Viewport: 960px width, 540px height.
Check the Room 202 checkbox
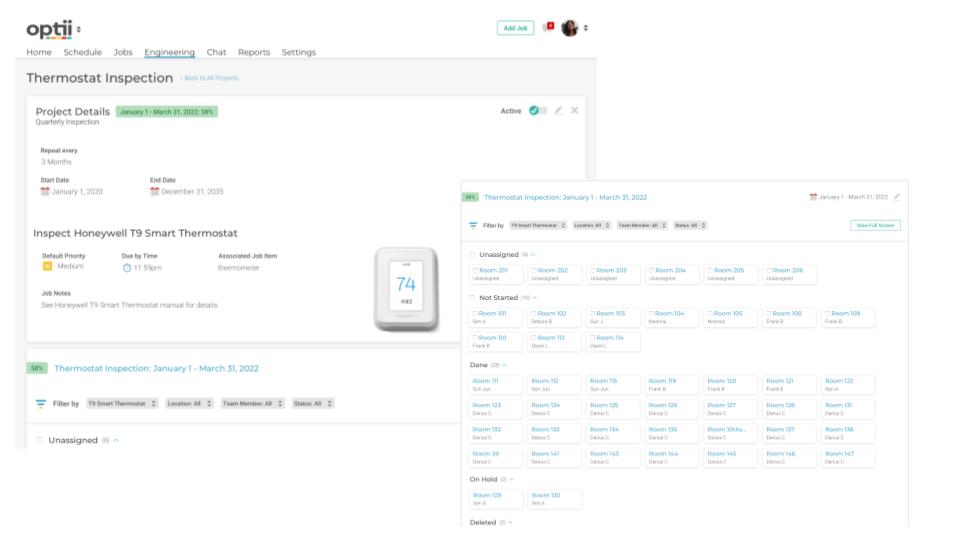534,270
